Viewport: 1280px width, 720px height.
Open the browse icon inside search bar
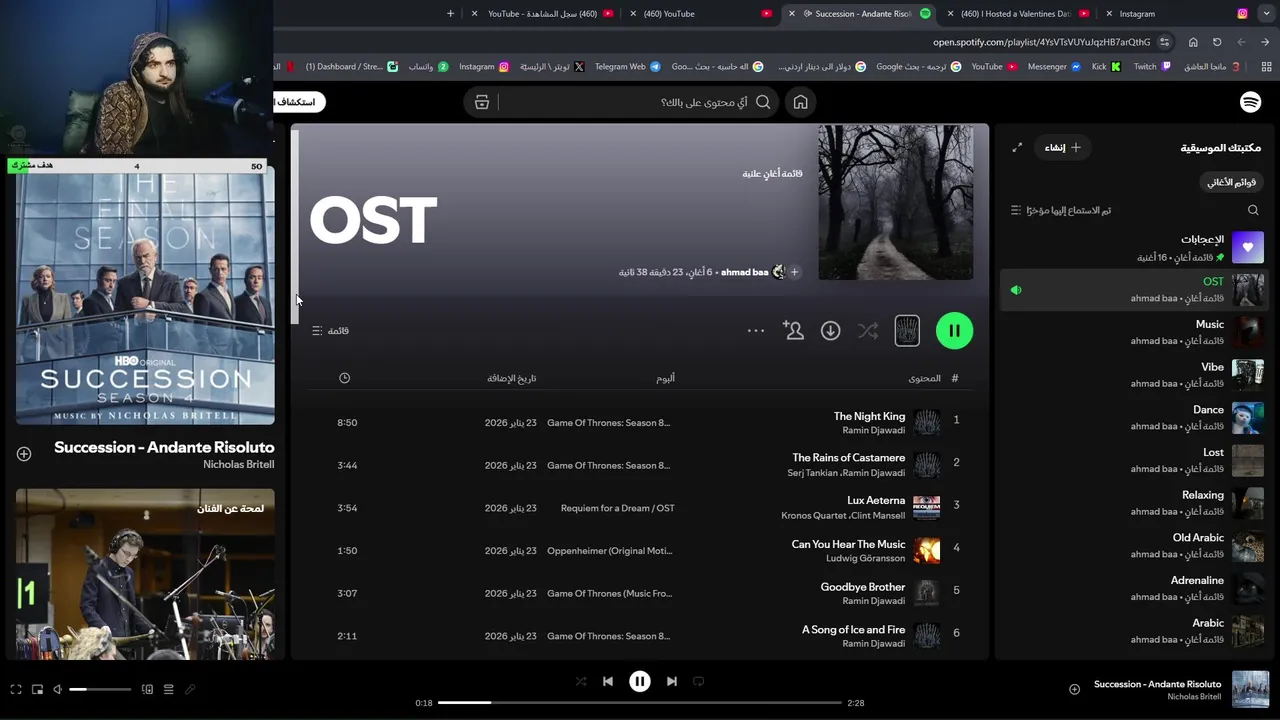click(x=482, y=102)
